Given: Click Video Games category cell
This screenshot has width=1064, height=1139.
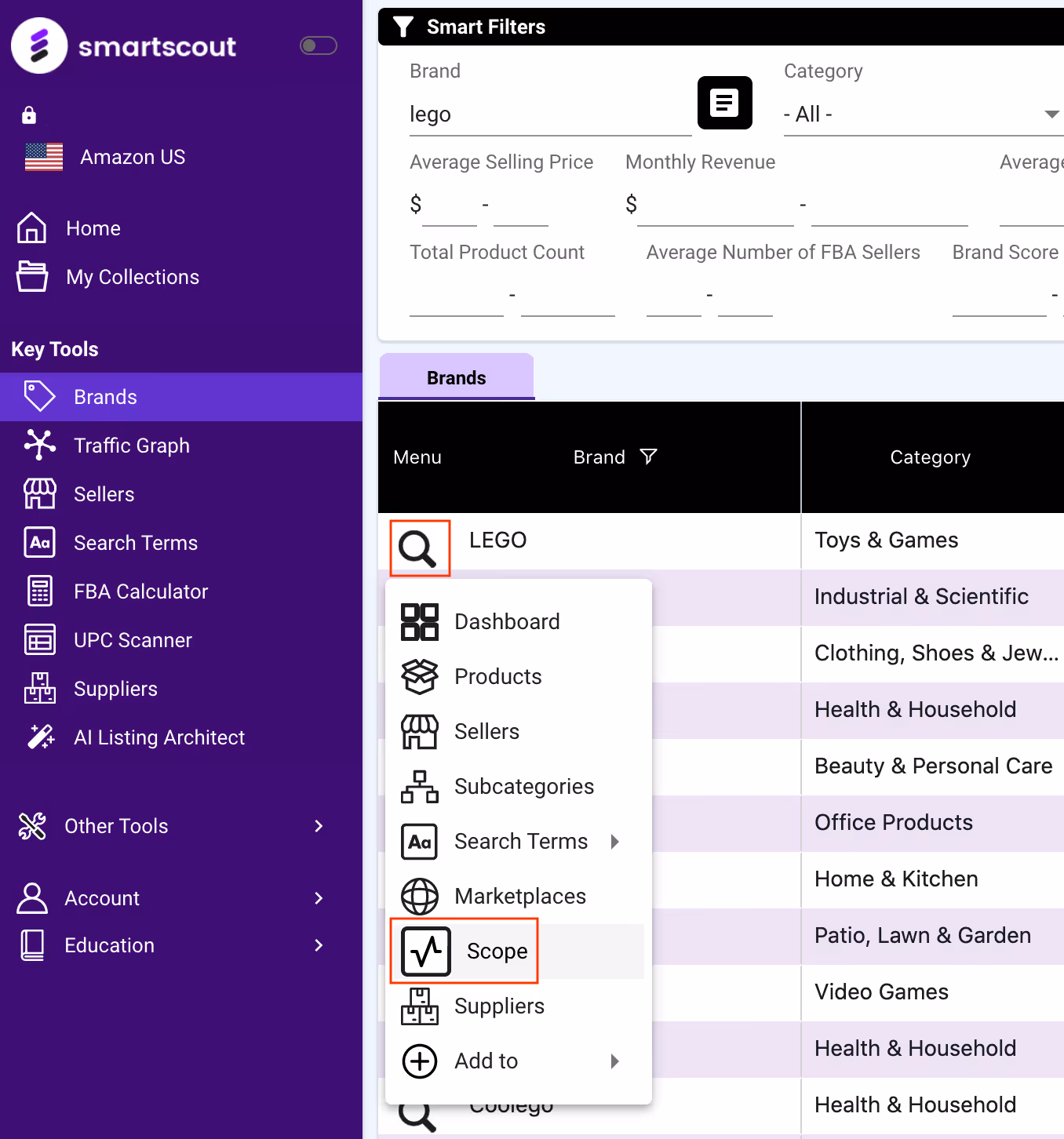Looking at the screenshot, I should click(932, 992).
